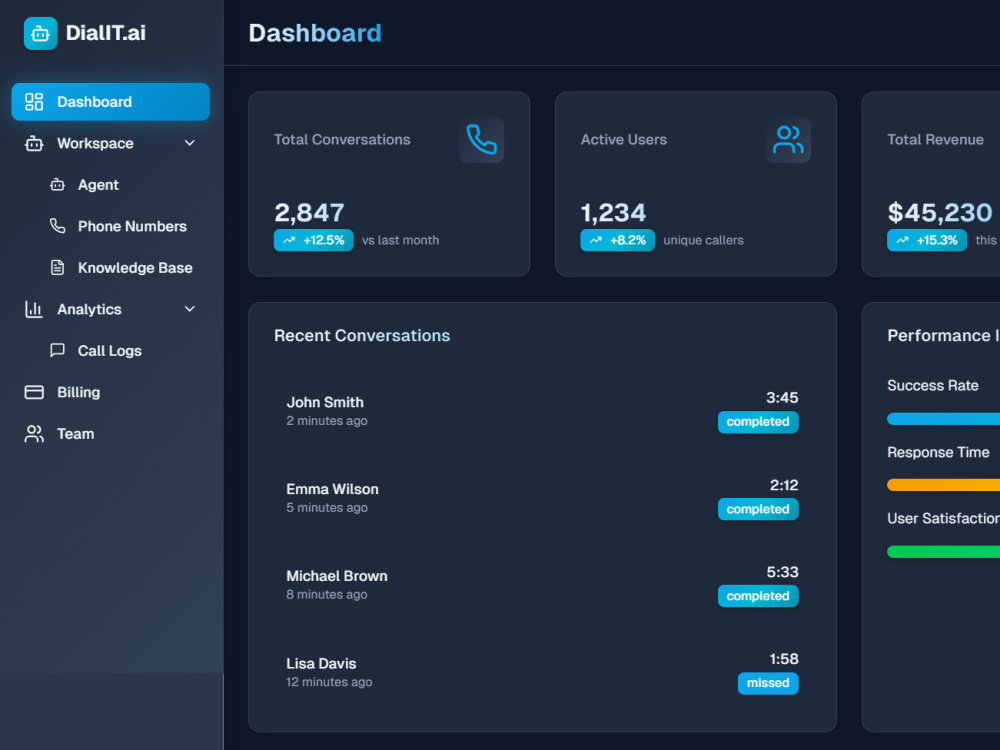Screen dimensions: 1000x750
Task: Click the blue Success Rate progress bar
Action: click(x=943, y=419)
